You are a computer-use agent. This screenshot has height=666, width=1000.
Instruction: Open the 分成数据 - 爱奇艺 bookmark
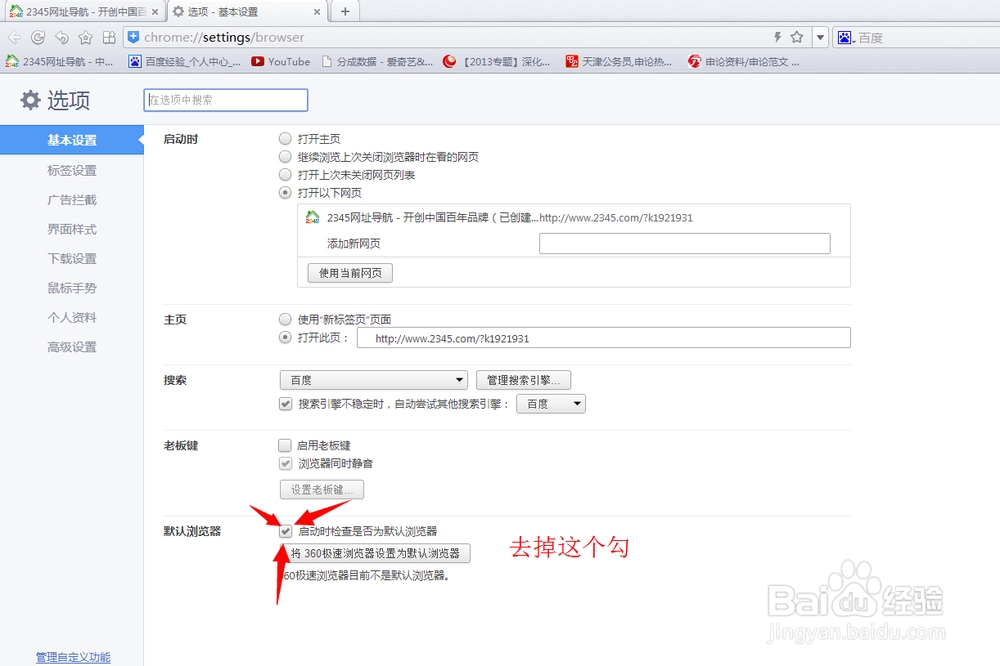point(378,61)
